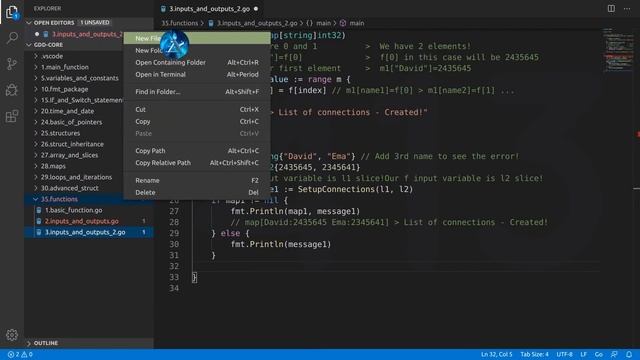Click the unsaved dot on the editor tab
Viewport: 640px width, 360px height.
coord(256,9)
